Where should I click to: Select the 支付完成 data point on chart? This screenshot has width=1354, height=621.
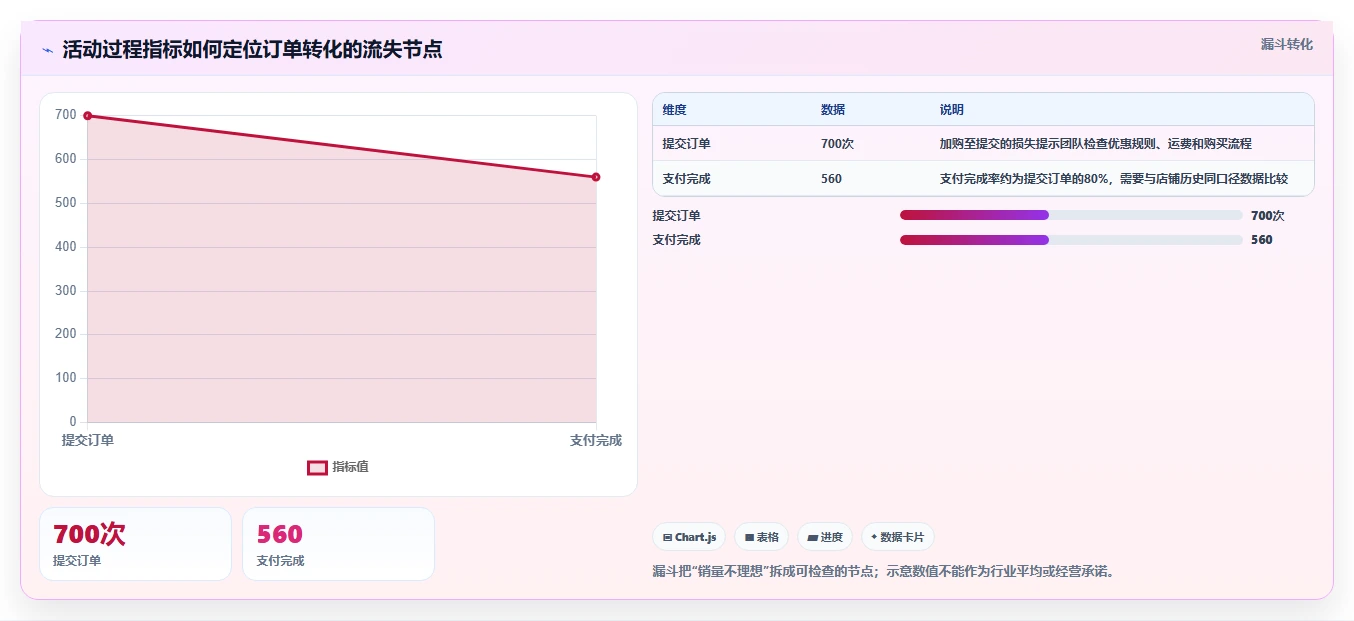(x=596, y=177)
